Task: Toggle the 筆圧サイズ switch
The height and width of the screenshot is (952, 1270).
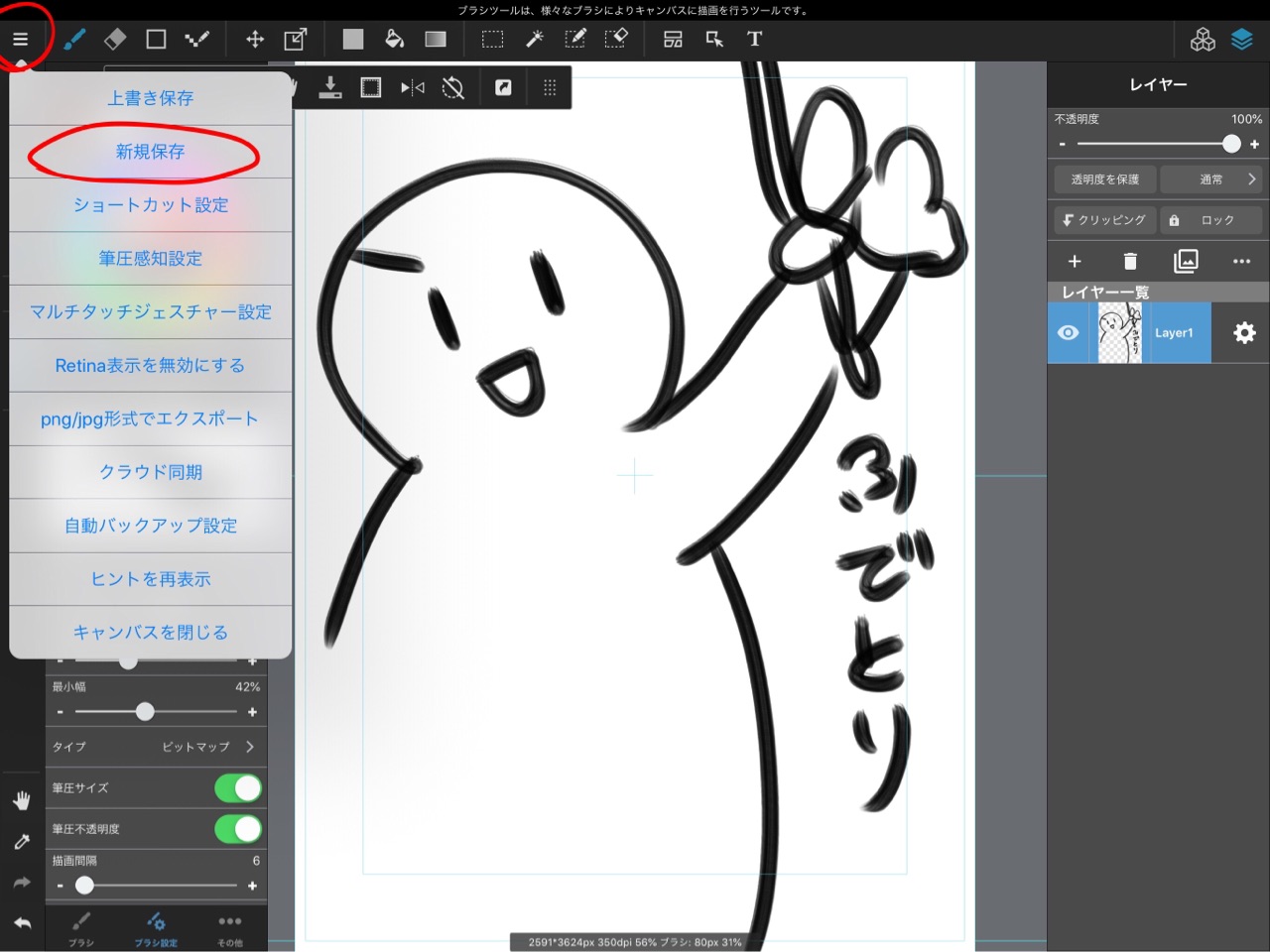Action: (x=238, y=788)
